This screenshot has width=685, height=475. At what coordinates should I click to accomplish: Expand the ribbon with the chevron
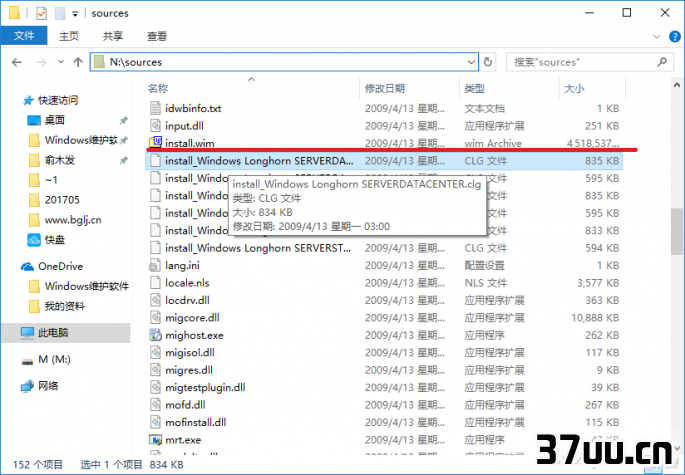(656, 36)
